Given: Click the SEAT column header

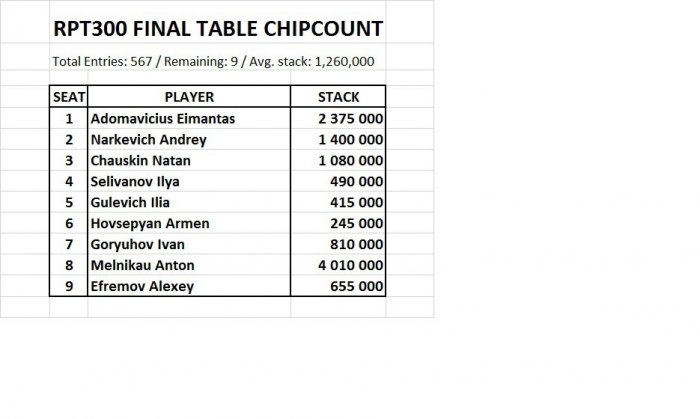Looking at the screenshot, I should tap(69, 97).
